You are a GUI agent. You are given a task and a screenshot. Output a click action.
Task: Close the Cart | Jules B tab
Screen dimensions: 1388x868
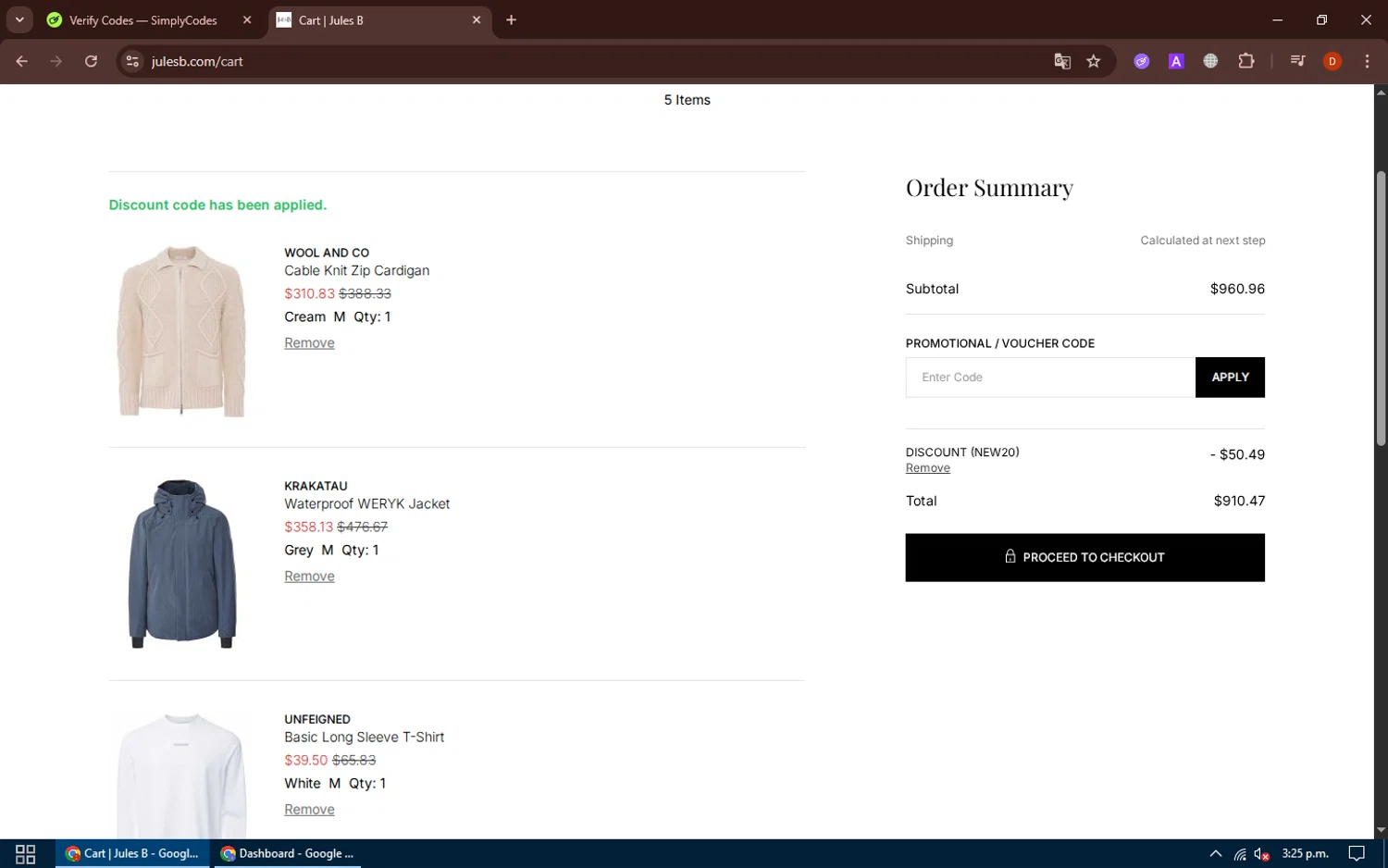click(477, 20)
